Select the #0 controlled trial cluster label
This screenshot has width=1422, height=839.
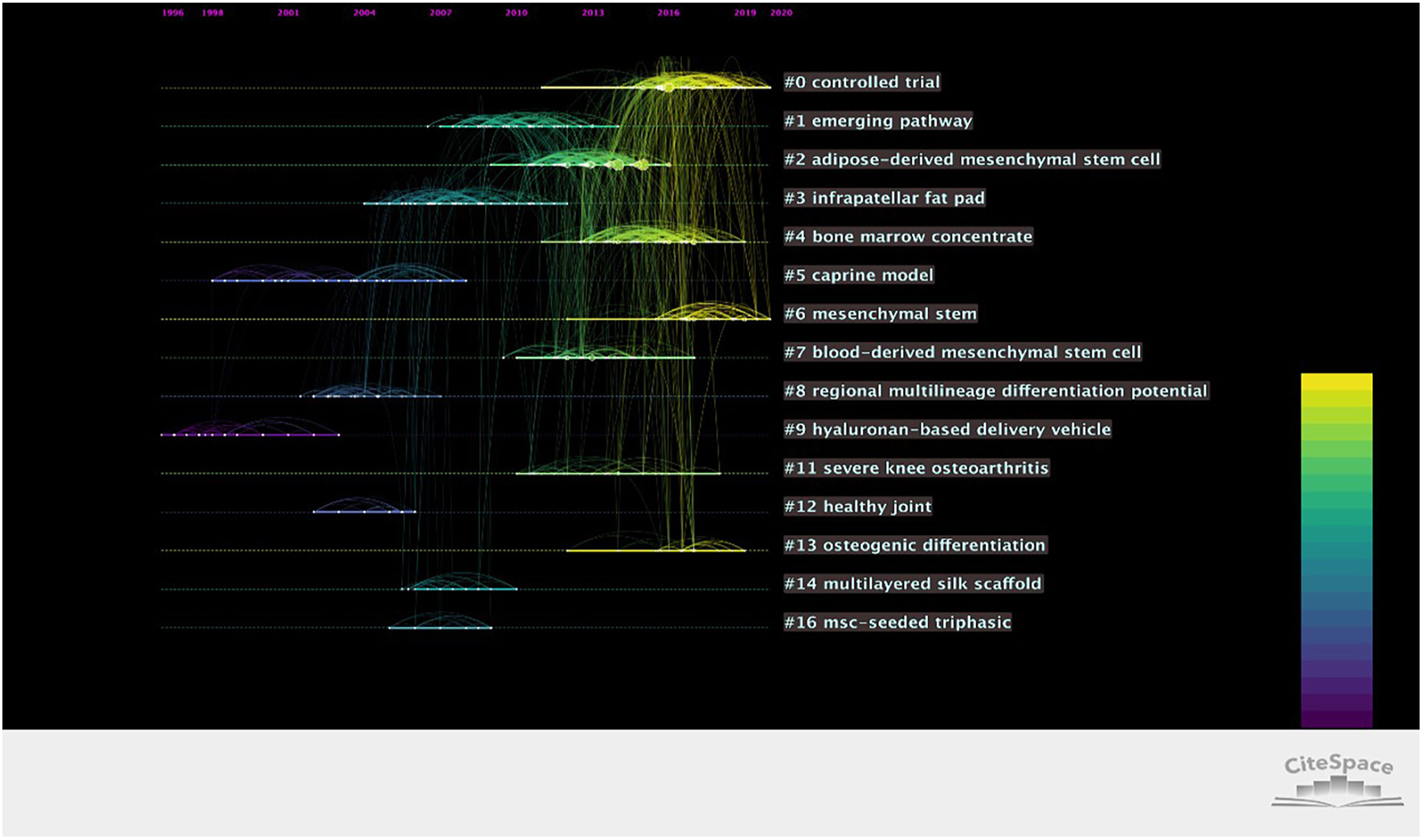[861, 83]
